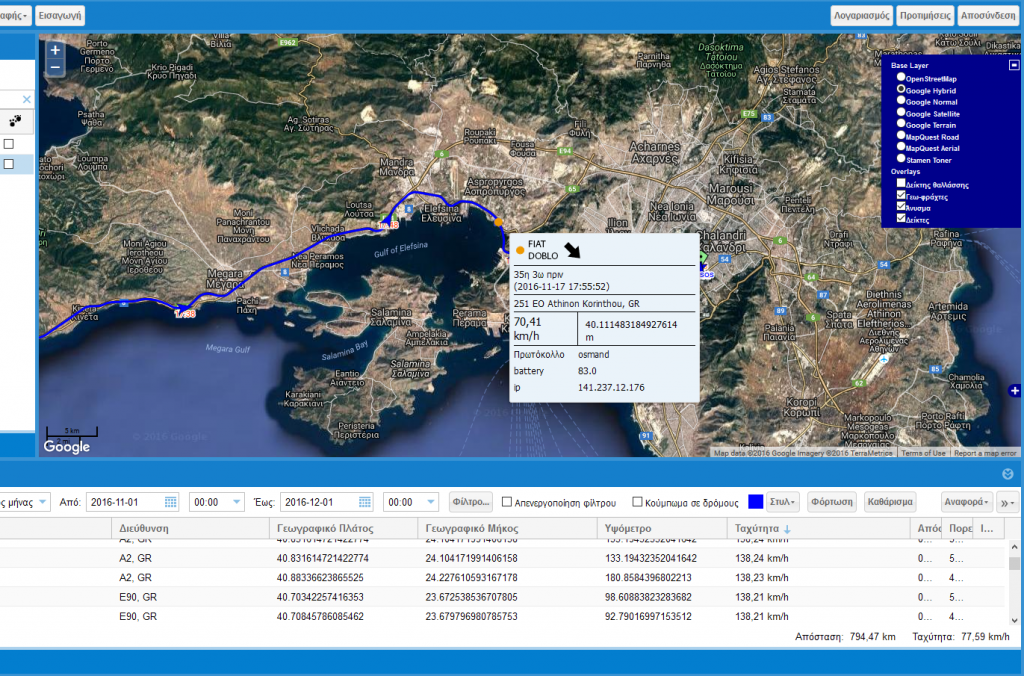Image resolution: width=1024 pixels, height=676 pixels.
Task: Select table row with latitude 40.70342257416353
Action: pos(503,597)
